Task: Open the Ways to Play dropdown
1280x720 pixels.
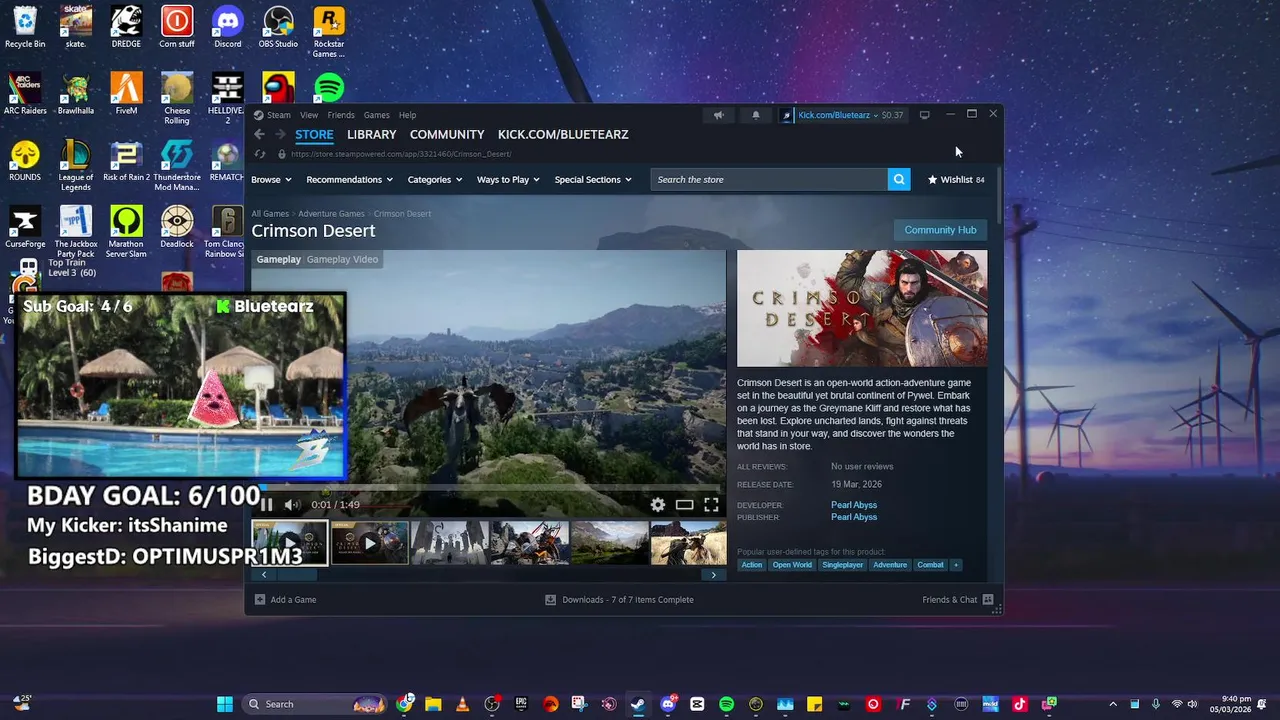Action: (x=508, y=180)
